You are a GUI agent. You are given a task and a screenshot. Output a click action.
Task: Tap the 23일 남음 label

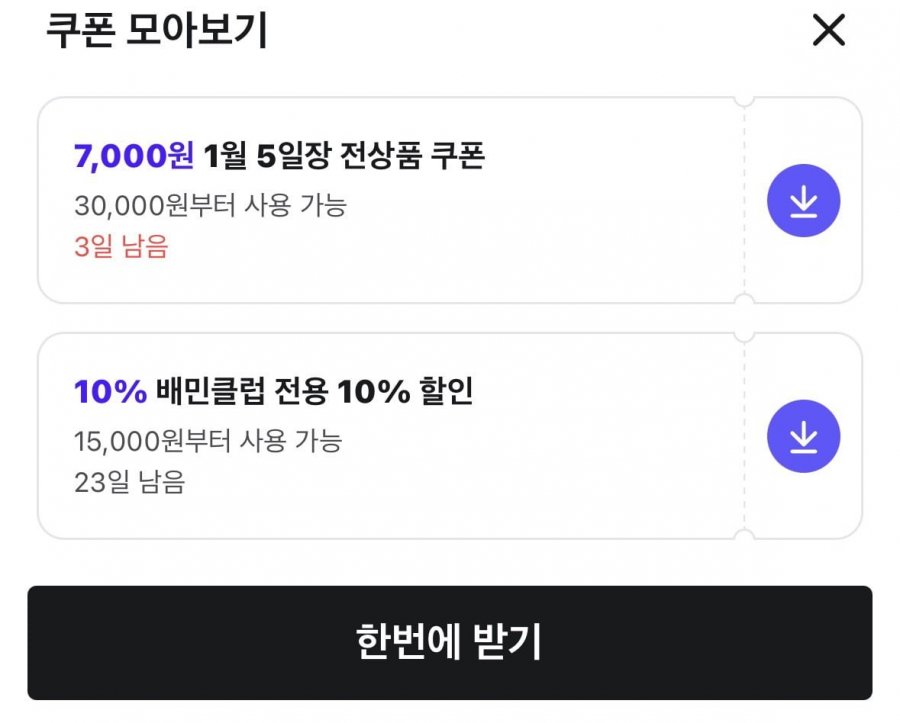coord(129,481)
